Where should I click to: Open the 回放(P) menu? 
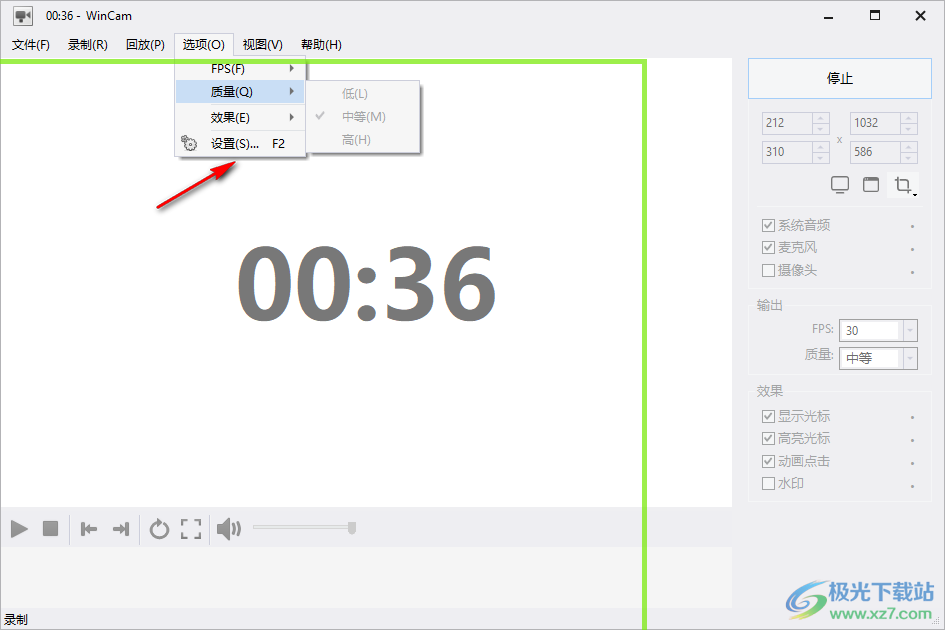click(145, 45)
